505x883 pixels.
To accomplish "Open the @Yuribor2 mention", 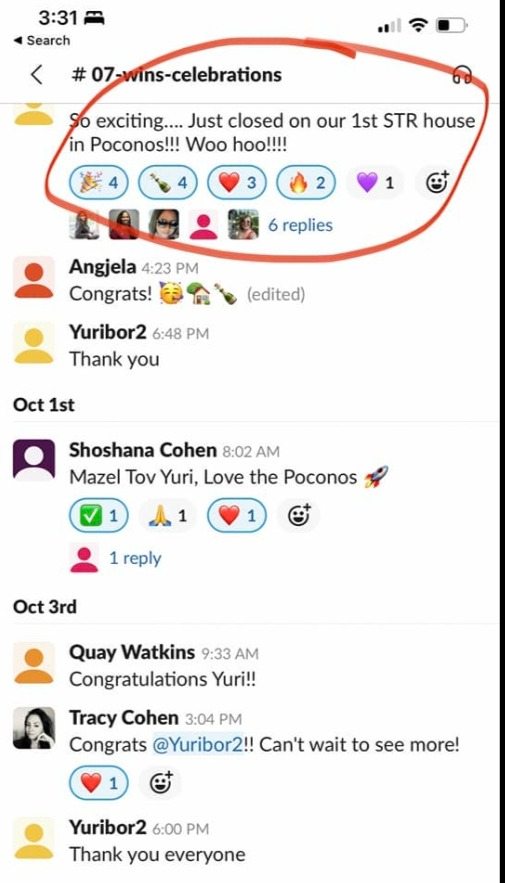I will click(198, 744).
